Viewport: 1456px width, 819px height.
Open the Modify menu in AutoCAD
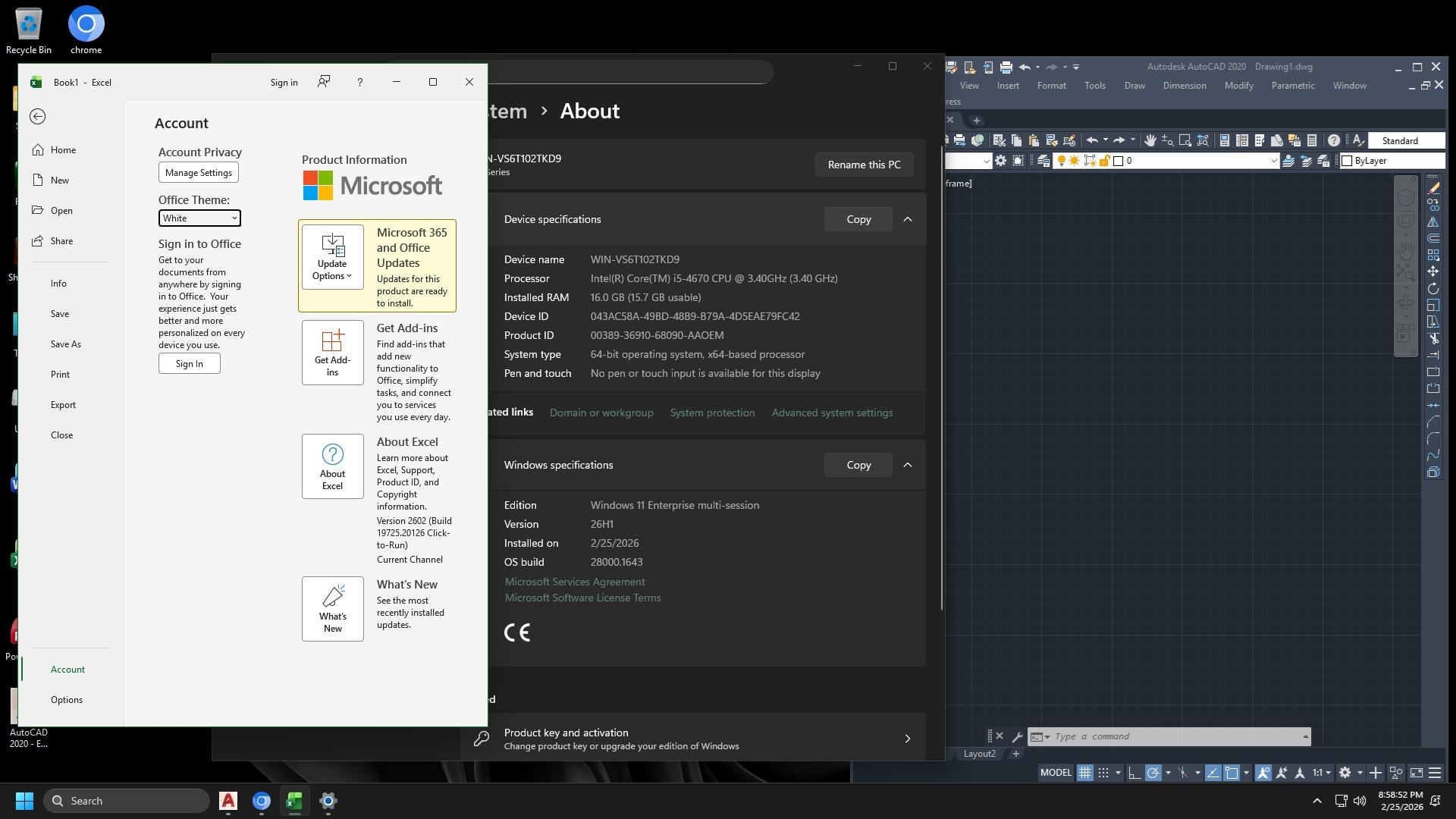[1238, 86]
